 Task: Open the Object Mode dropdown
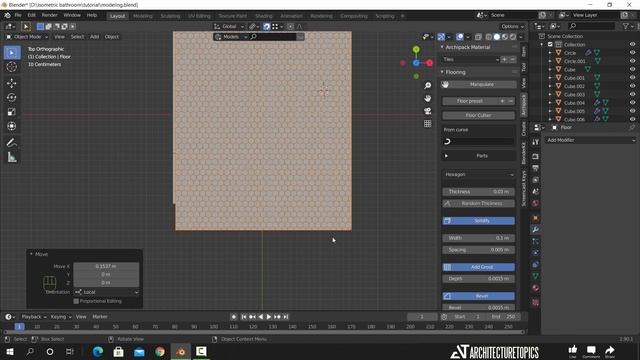pos(27,37)
